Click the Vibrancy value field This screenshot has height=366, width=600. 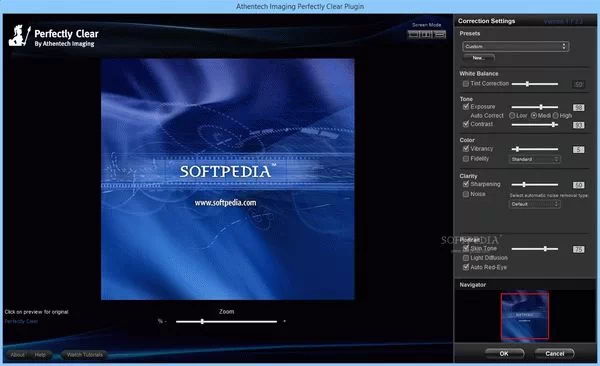[579, 149]
